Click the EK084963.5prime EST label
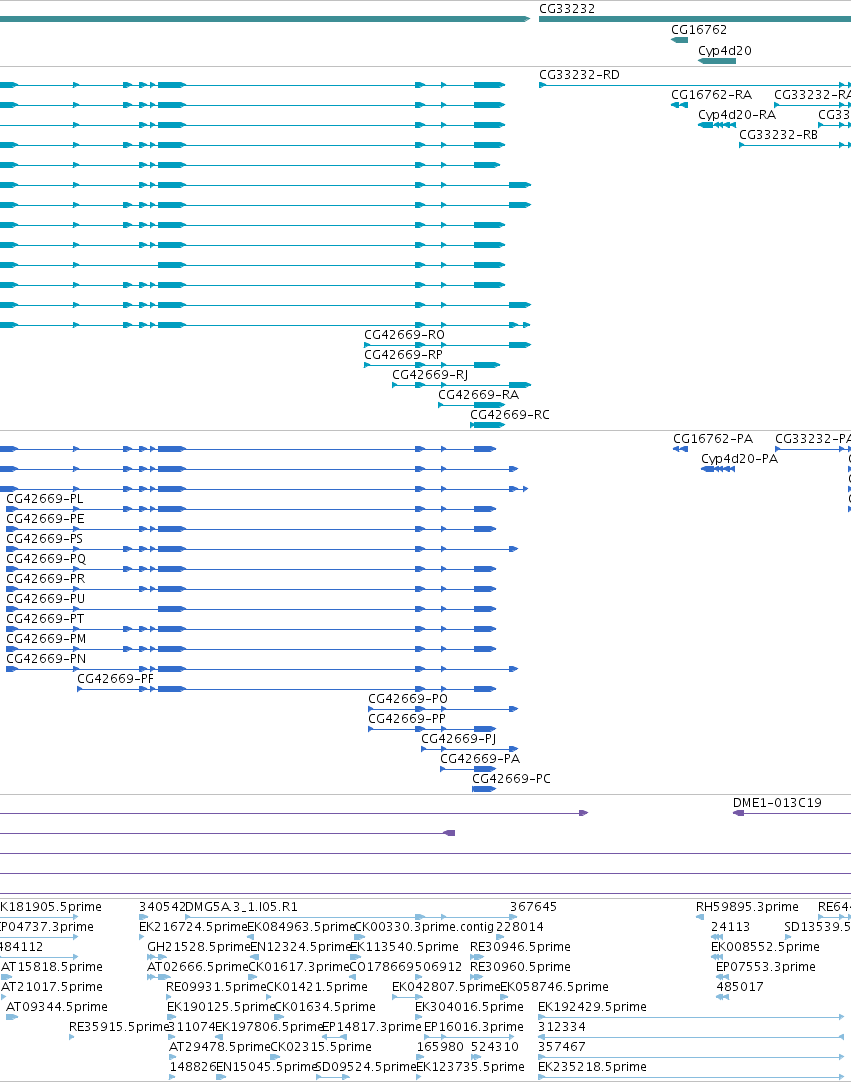This screenshot has height=1082, width=851. [301, 927]
